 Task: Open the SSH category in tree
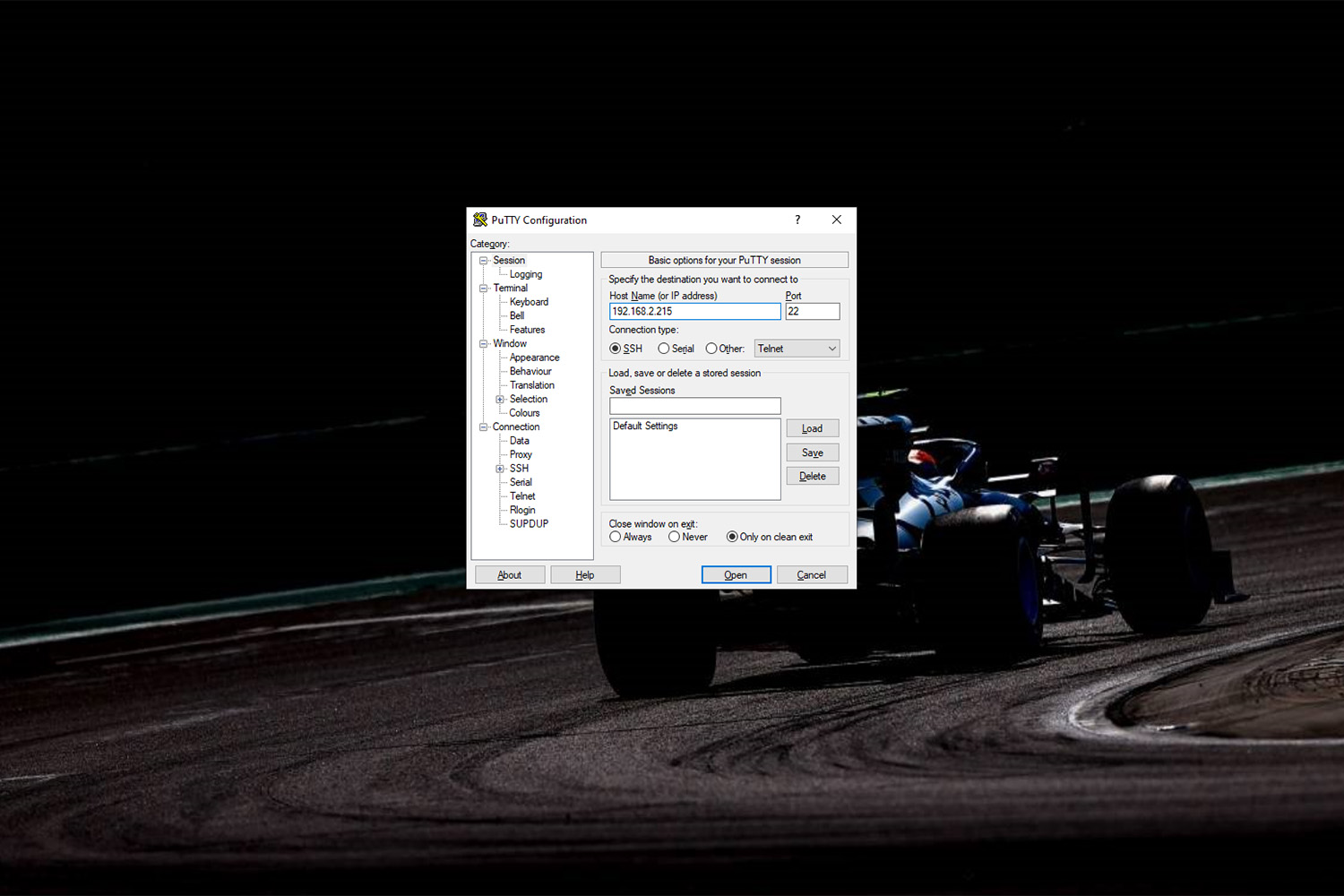(x=519, y=469)
